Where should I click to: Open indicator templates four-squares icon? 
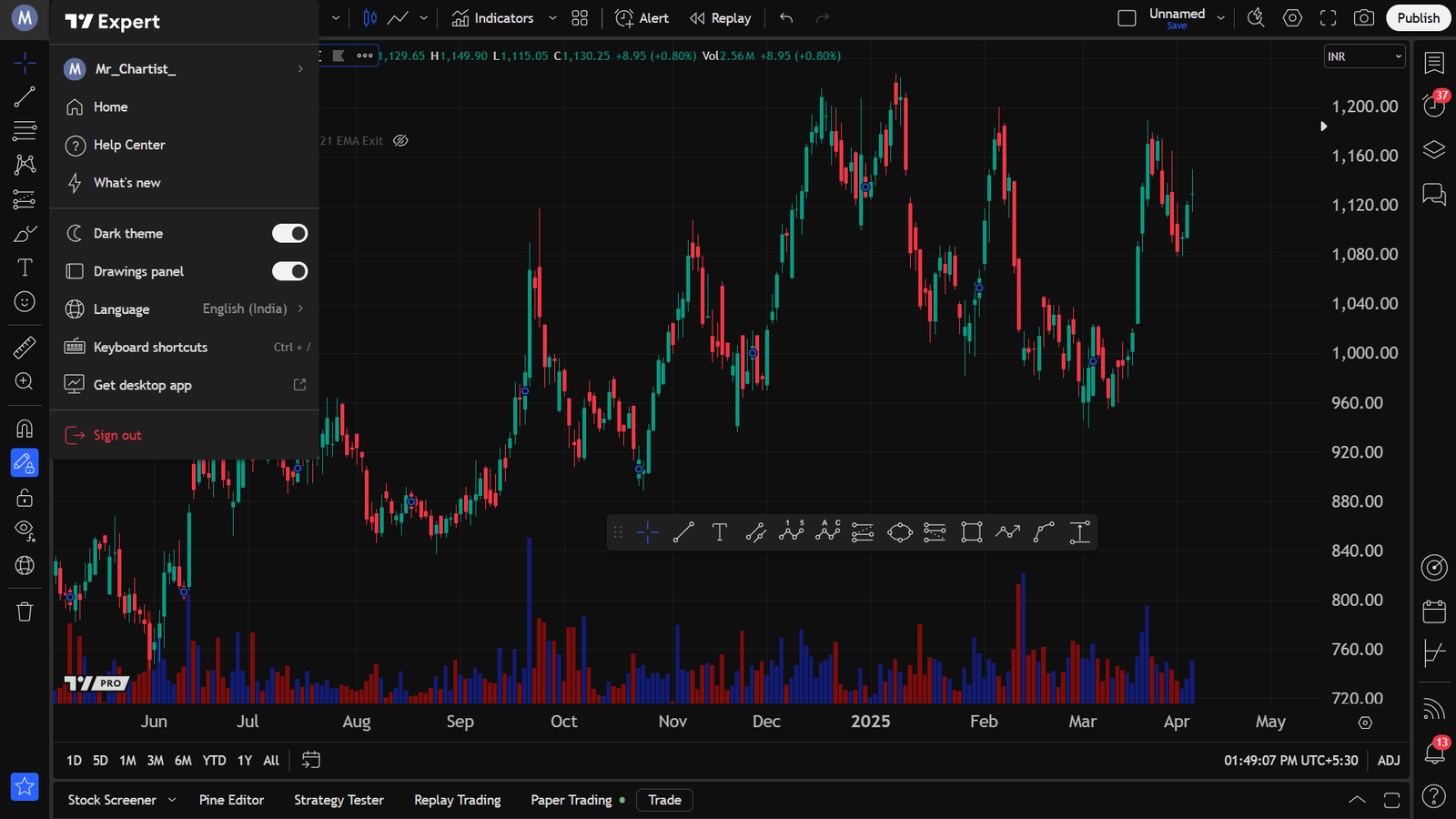[x=580, y=18]
